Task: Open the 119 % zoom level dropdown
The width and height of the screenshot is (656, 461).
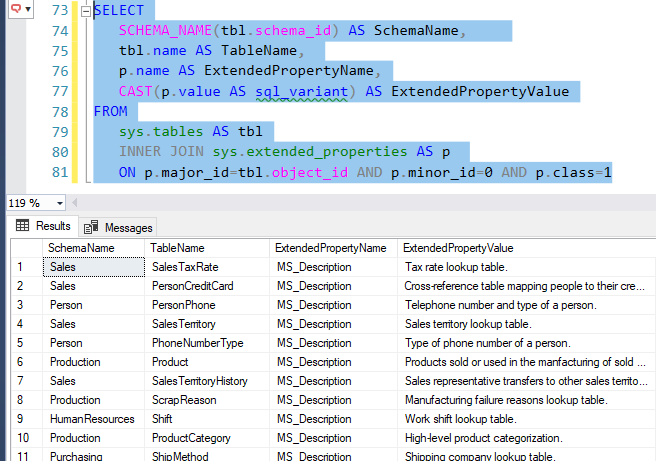Action: pos(60,203)
